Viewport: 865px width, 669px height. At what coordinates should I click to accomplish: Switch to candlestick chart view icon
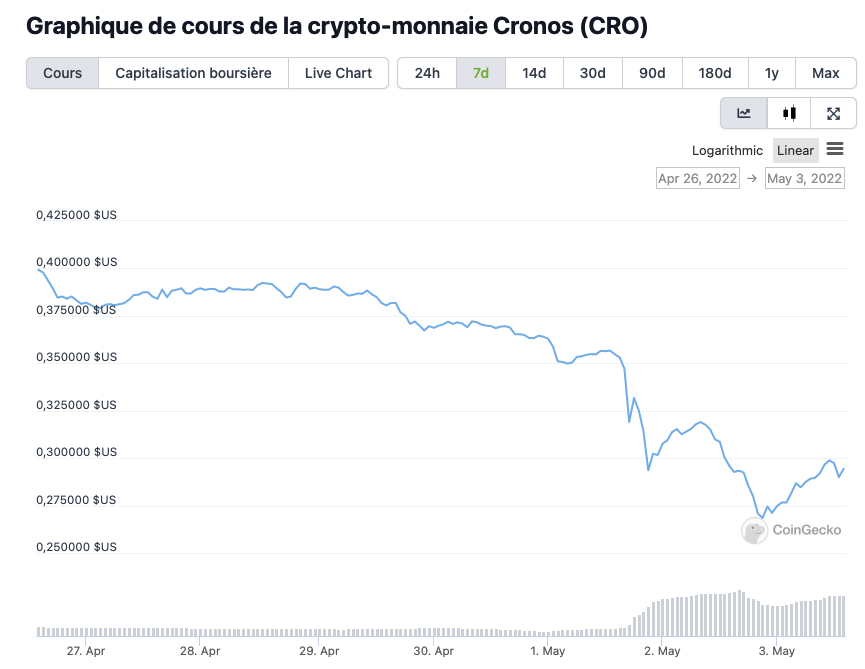coord(789,113)
